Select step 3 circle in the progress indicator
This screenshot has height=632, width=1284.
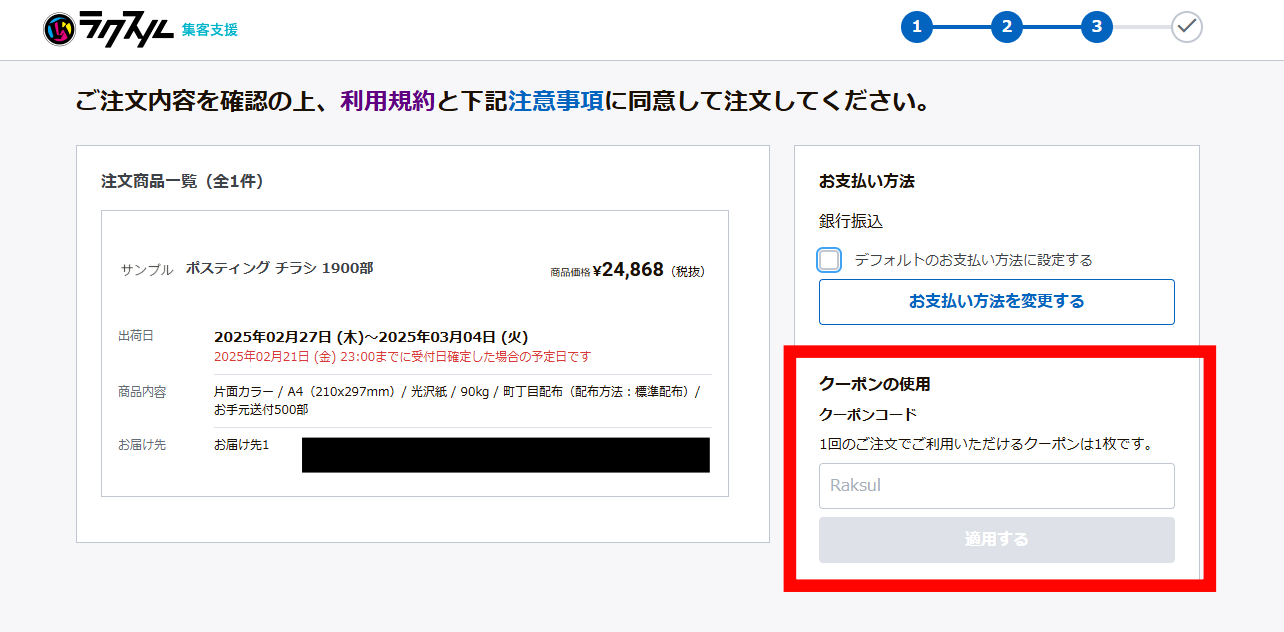tap(1097, 27)
